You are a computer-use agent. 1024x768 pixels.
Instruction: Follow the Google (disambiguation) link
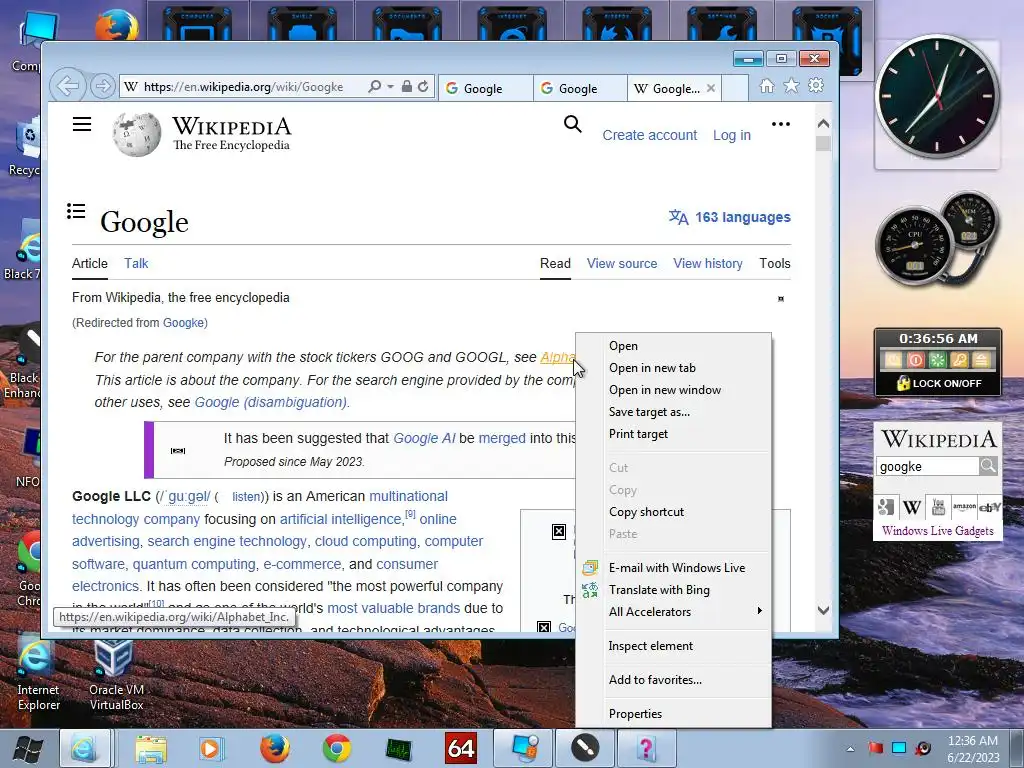pyautogui.click(x=270, y=402)
